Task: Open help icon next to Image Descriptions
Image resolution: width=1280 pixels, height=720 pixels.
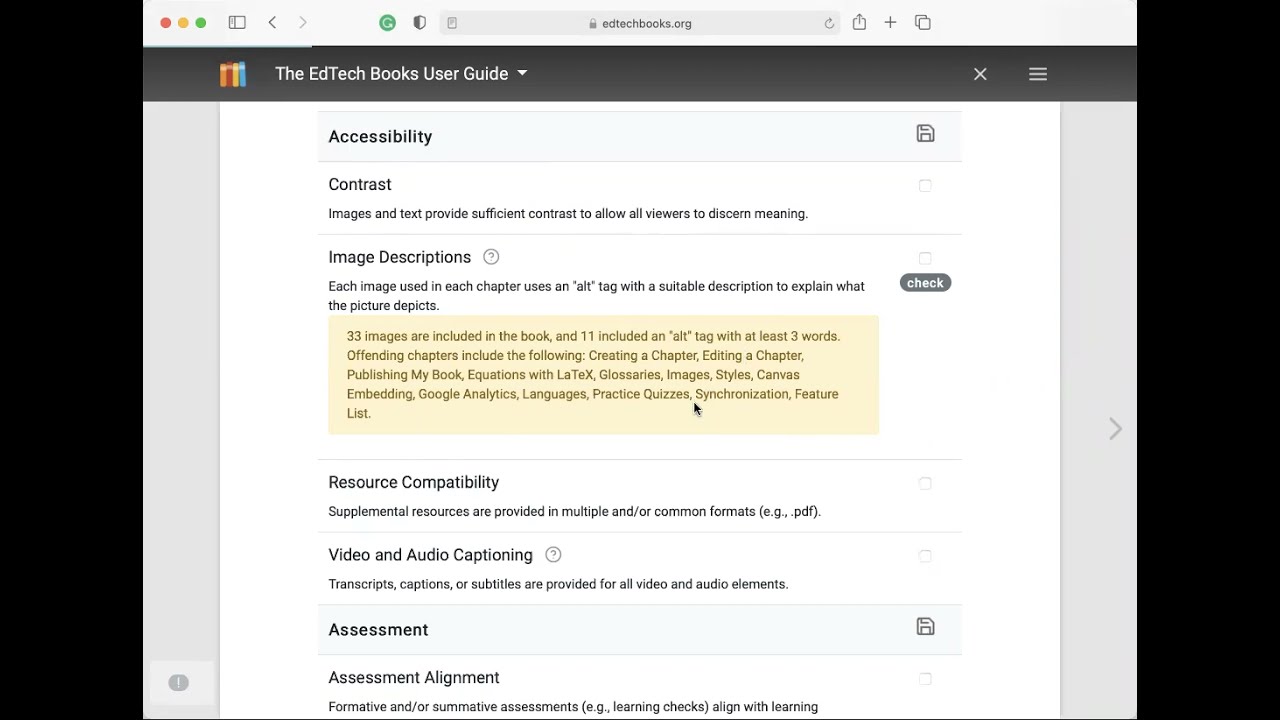Action: click(x=491, y=257)
